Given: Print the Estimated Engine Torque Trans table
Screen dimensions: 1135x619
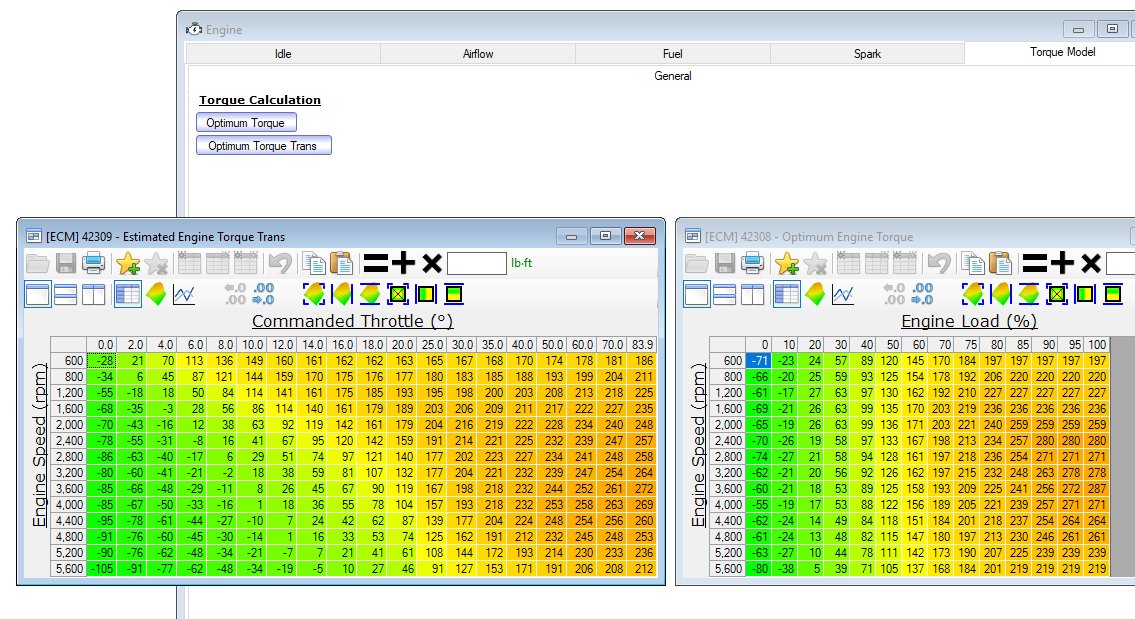Looking at the screenshot, I should [93, 263].
